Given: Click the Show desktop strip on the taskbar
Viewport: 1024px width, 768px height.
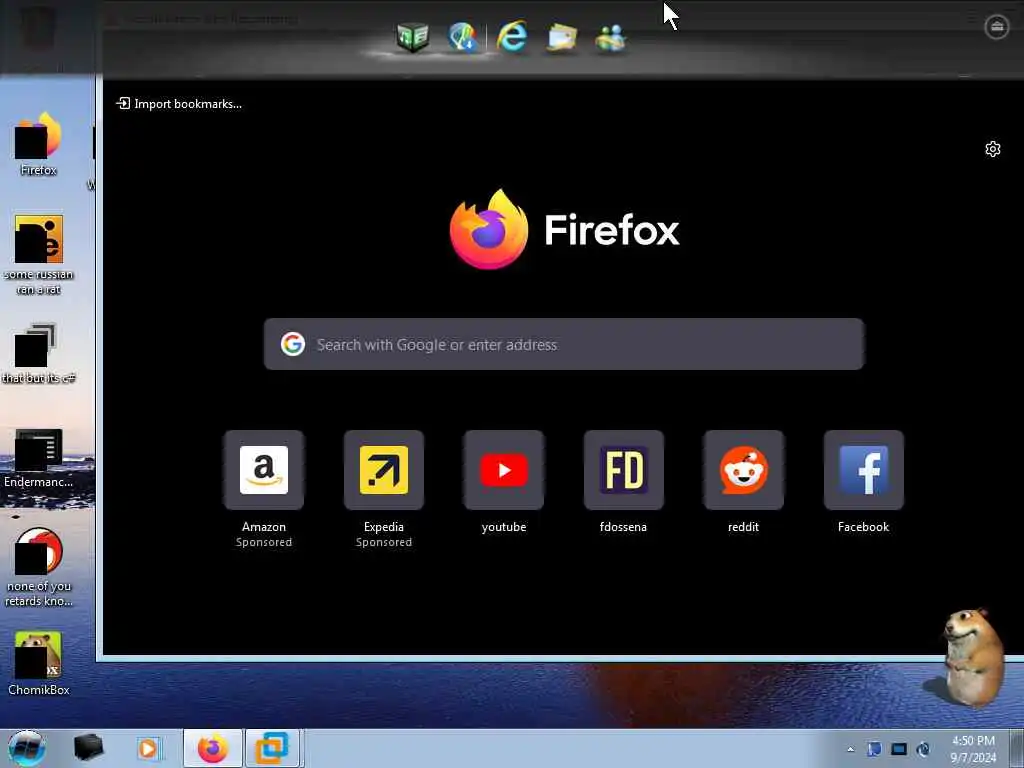Looking at the screenshot, I should 1017,748.
